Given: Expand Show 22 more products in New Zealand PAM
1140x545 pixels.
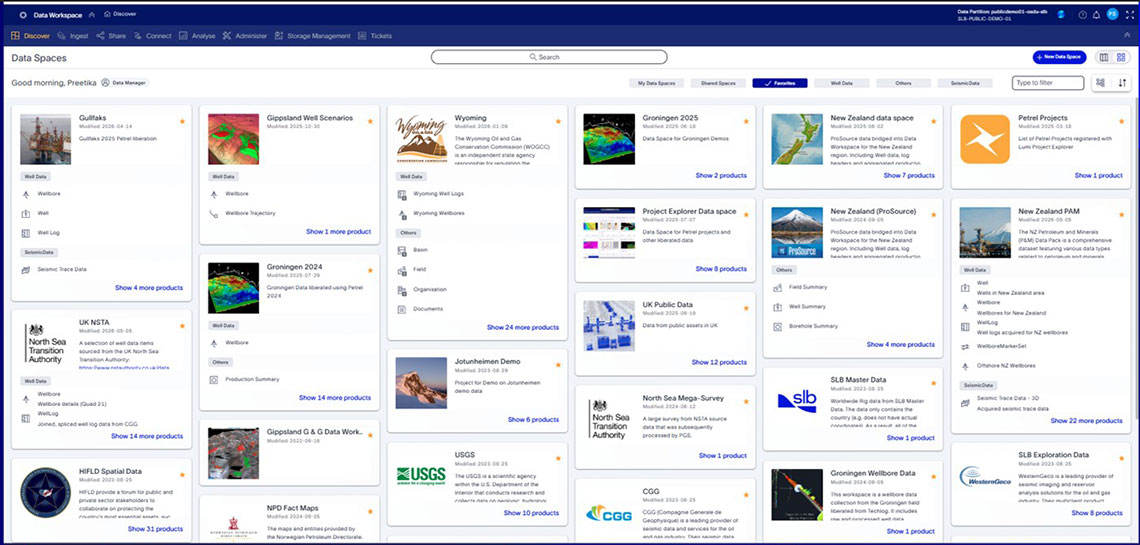Looking at the screenshot, I should [1086, 421].
